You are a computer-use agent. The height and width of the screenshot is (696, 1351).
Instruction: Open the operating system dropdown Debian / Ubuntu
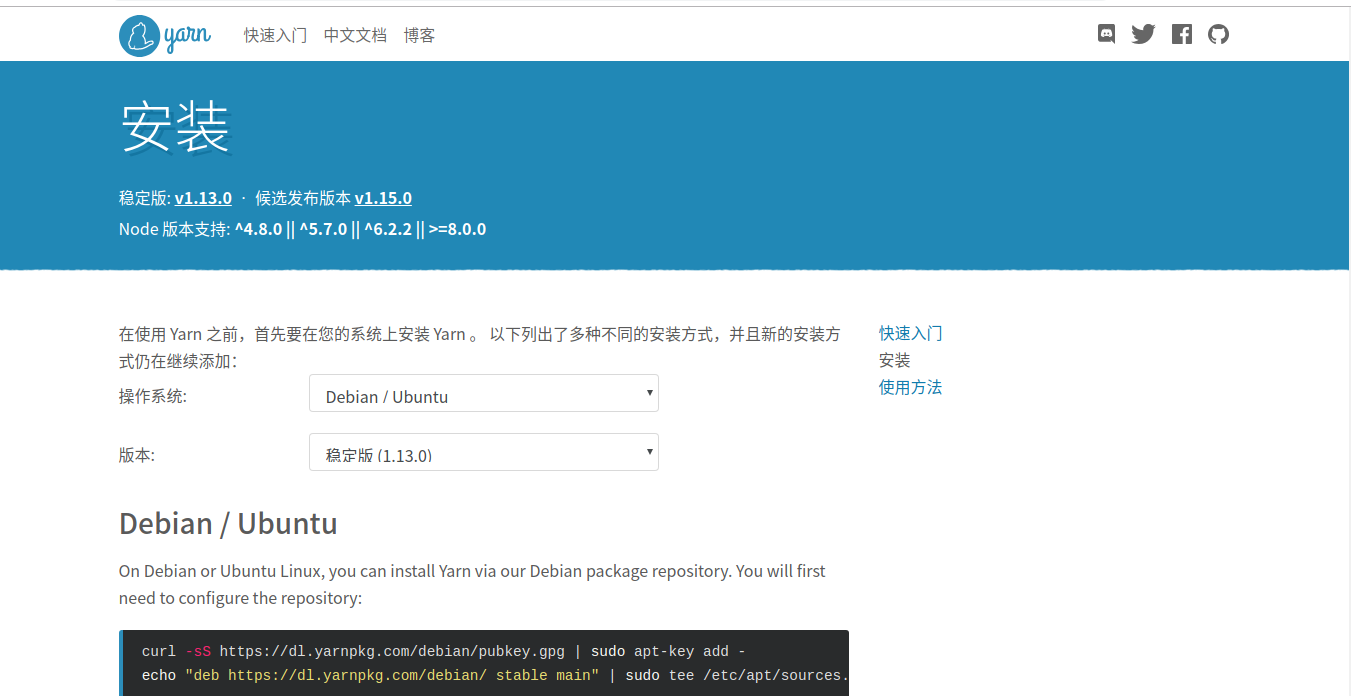[x=484, y=393]
